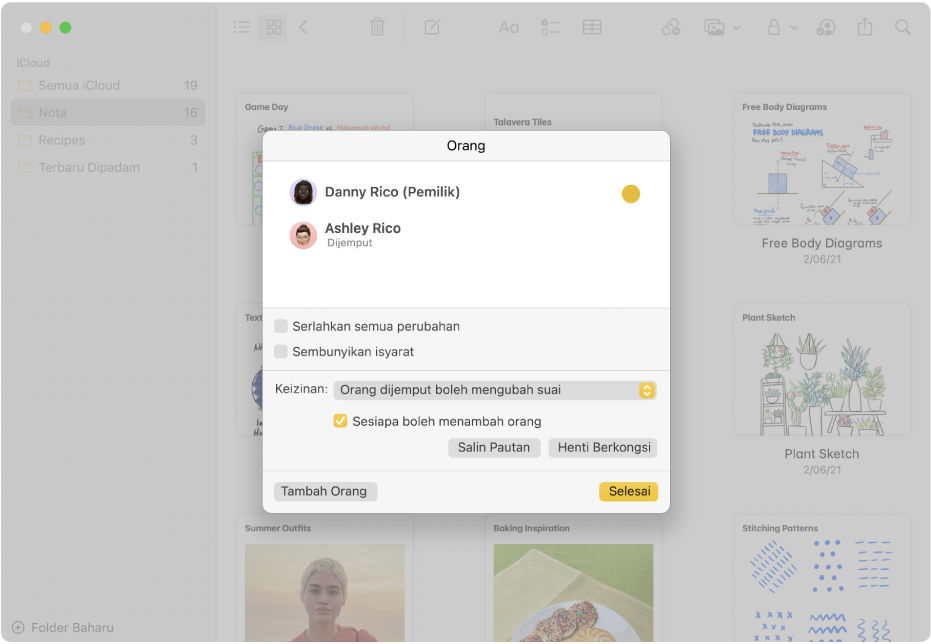Click the trash delete icon
The width and height of the screenshot is (931, 644).
click(377, 27)
